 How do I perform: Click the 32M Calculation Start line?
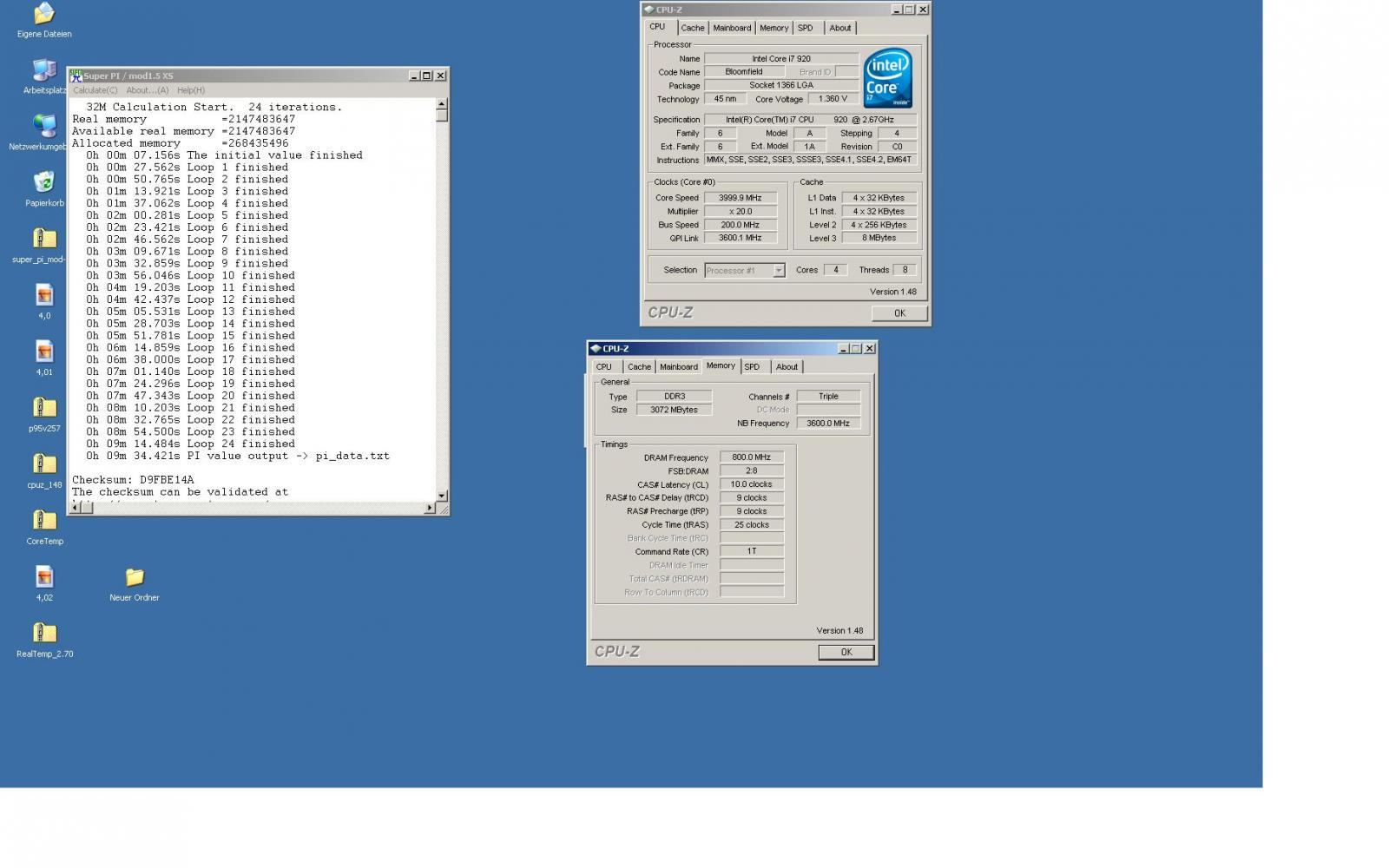coord(214,107)
